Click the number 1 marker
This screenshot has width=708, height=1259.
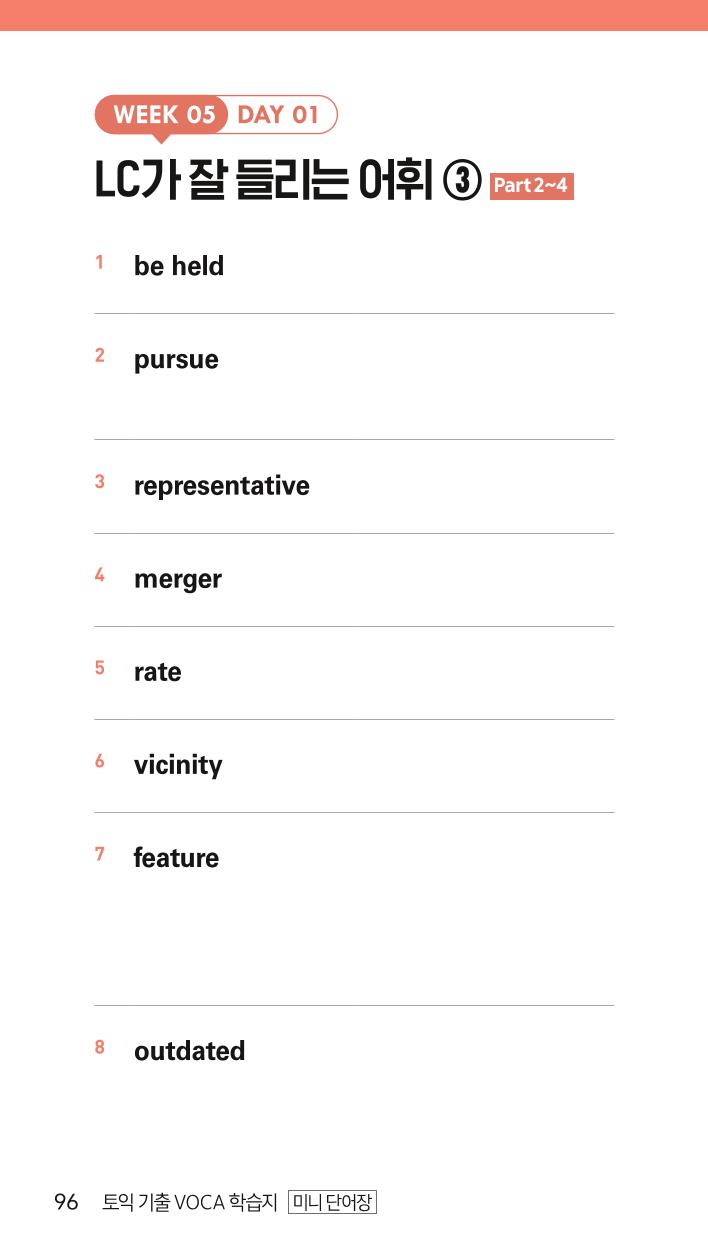click(99, 263)
